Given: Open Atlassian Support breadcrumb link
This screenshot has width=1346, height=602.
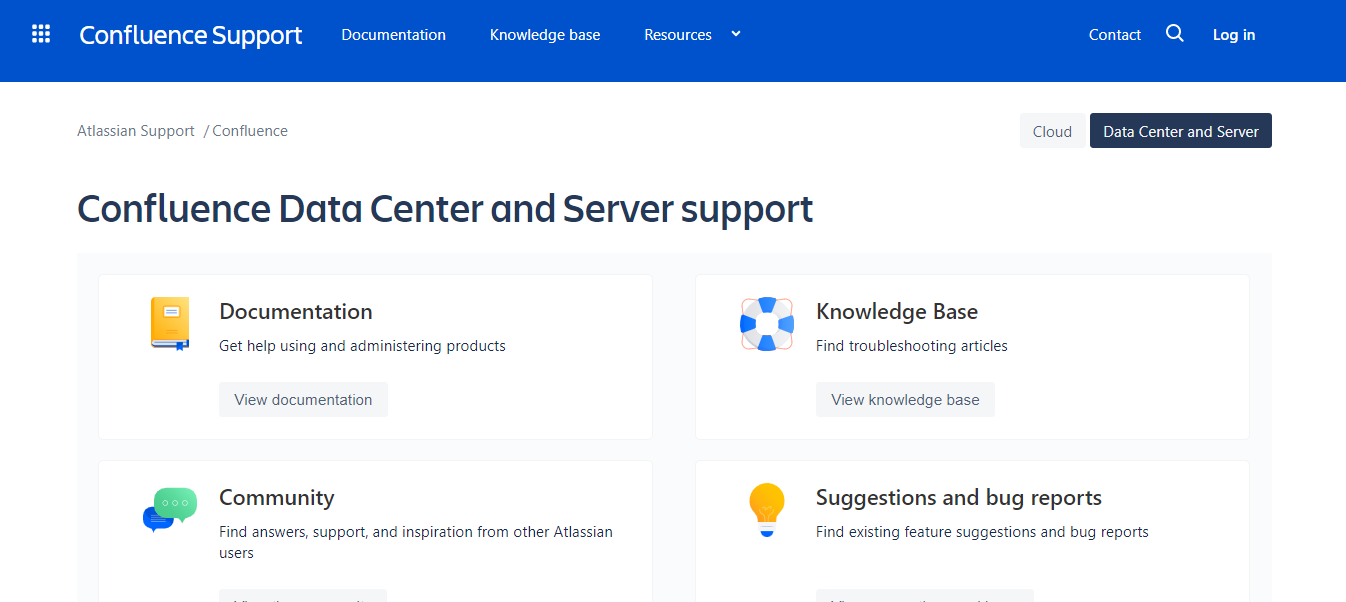Looking at the screenshot, I should click(136, 131).
